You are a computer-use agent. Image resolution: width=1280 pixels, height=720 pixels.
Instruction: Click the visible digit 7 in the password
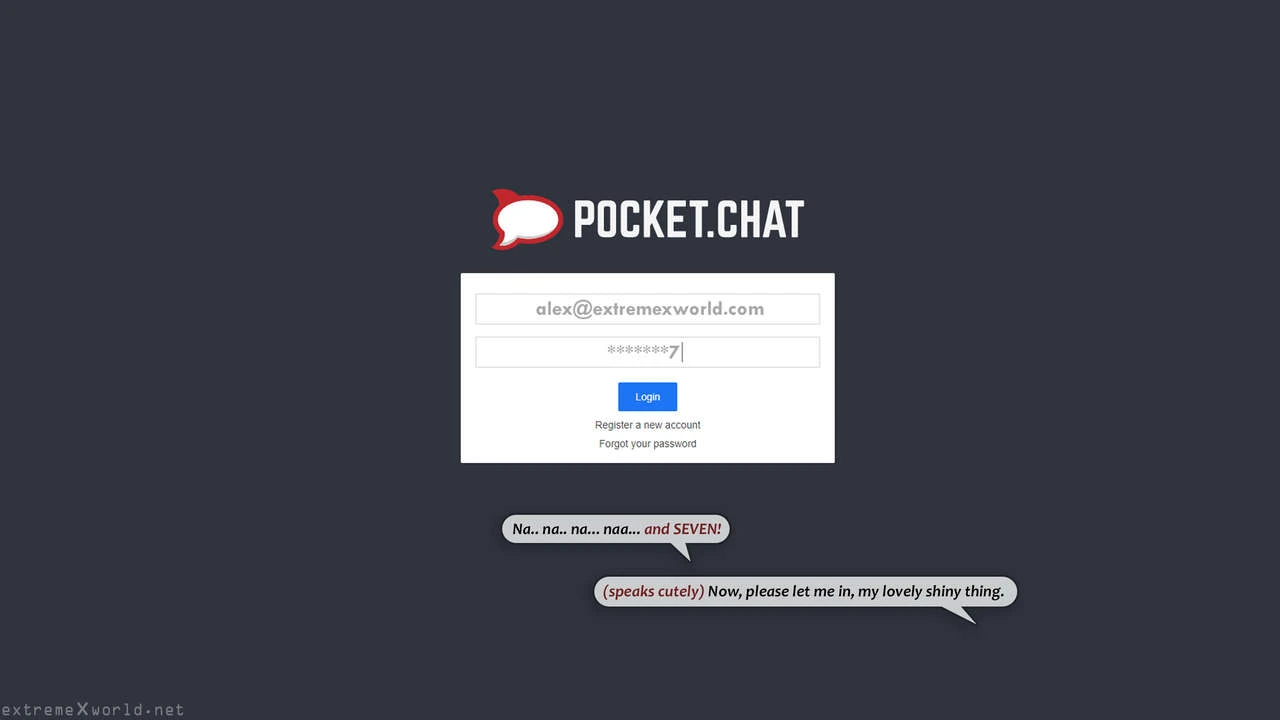click(675, 352)
